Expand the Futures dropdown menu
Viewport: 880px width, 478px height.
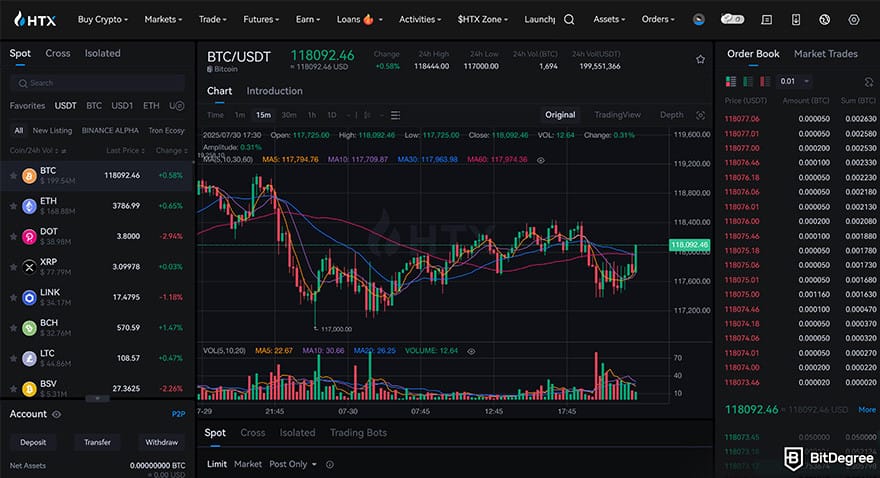[x=261, y=20]
